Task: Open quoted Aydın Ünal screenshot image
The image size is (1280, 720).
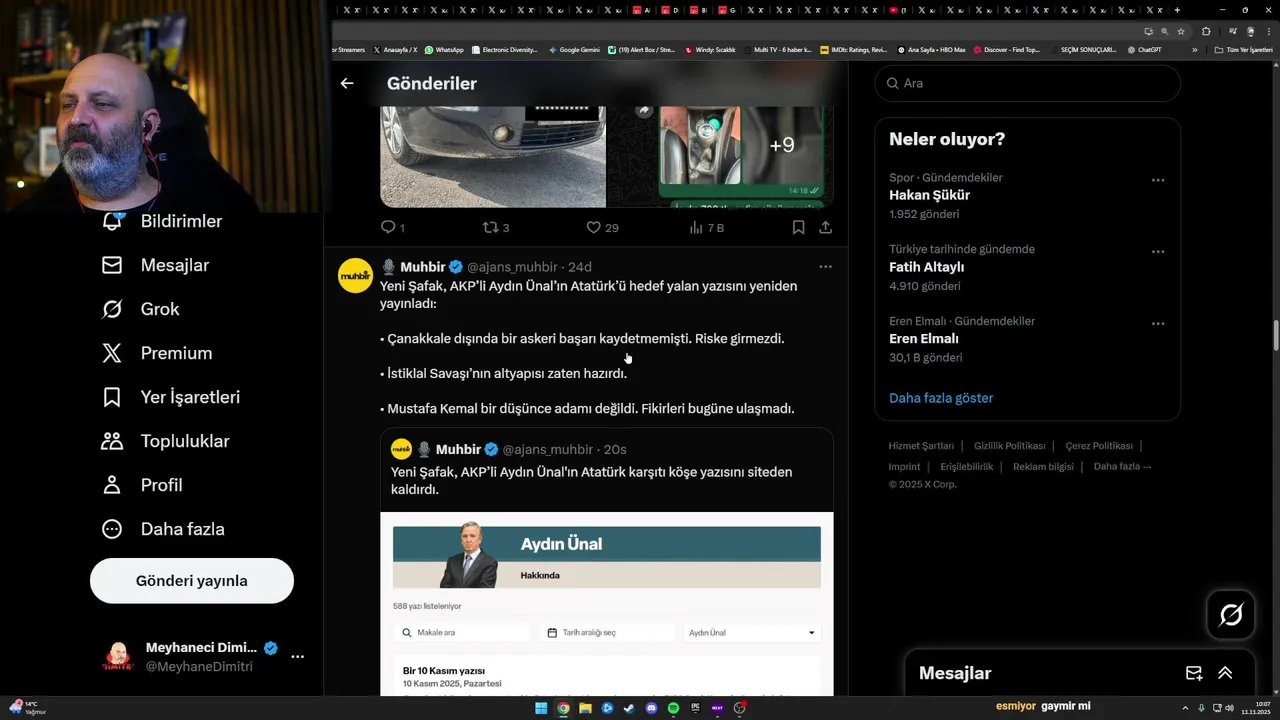Action: 607,605
